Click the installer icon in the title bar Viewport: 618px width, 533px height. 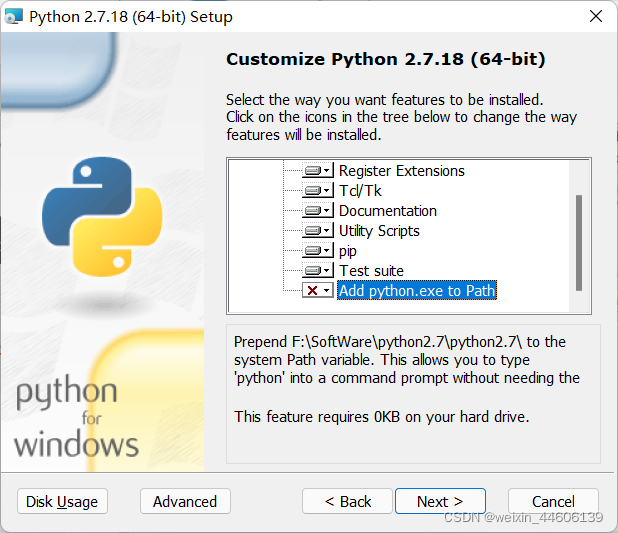pos(13,17)
